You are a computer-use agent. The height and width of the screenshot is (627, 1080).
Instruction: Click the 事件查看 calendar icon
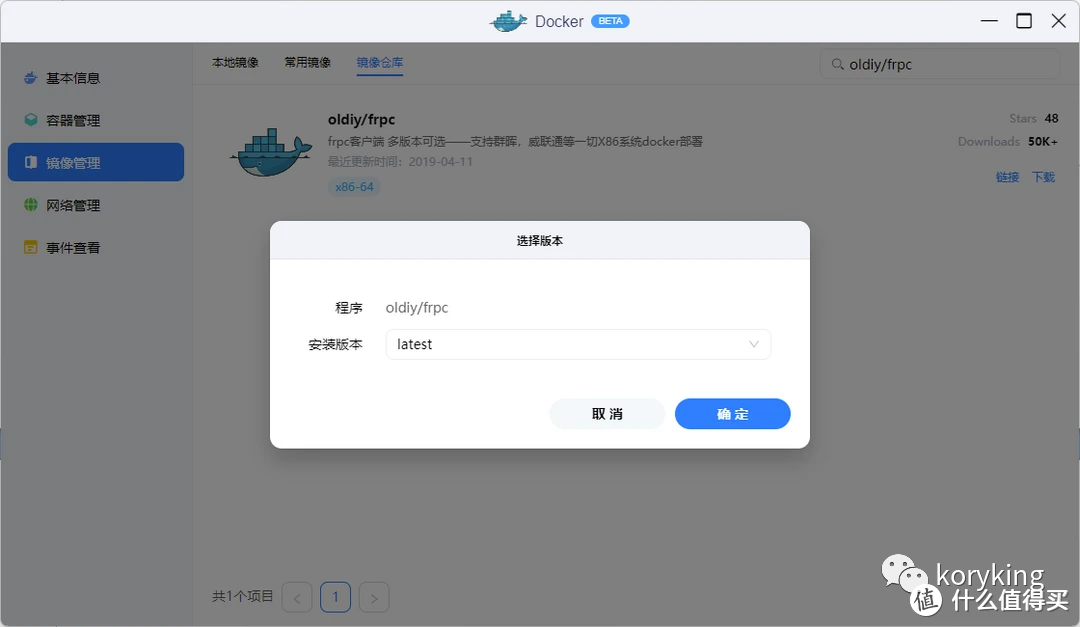[x=30, y=247]
